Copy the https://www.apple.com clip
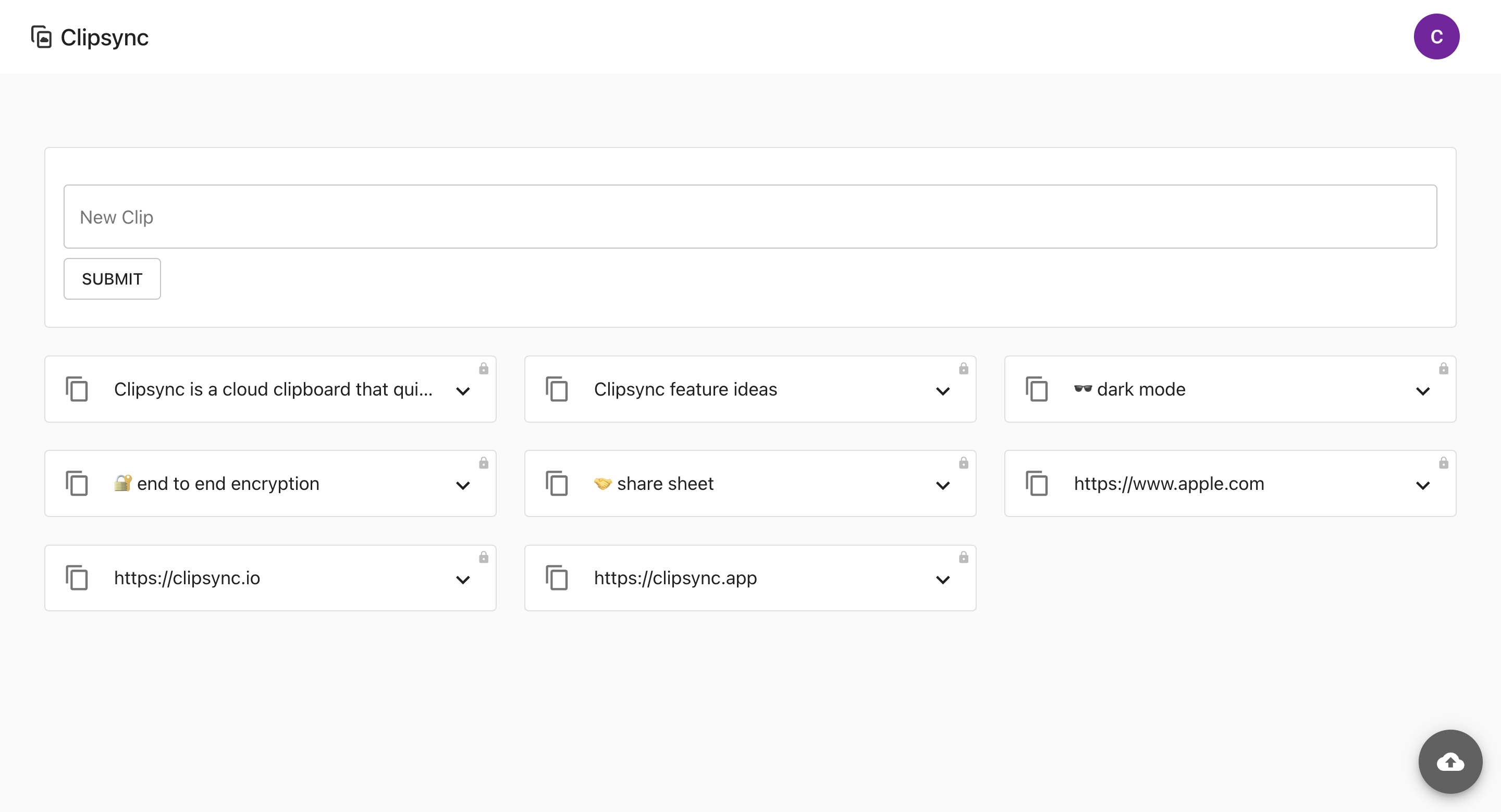Viewport: 1501px width, 812px height. click(x=1037, y=484)
